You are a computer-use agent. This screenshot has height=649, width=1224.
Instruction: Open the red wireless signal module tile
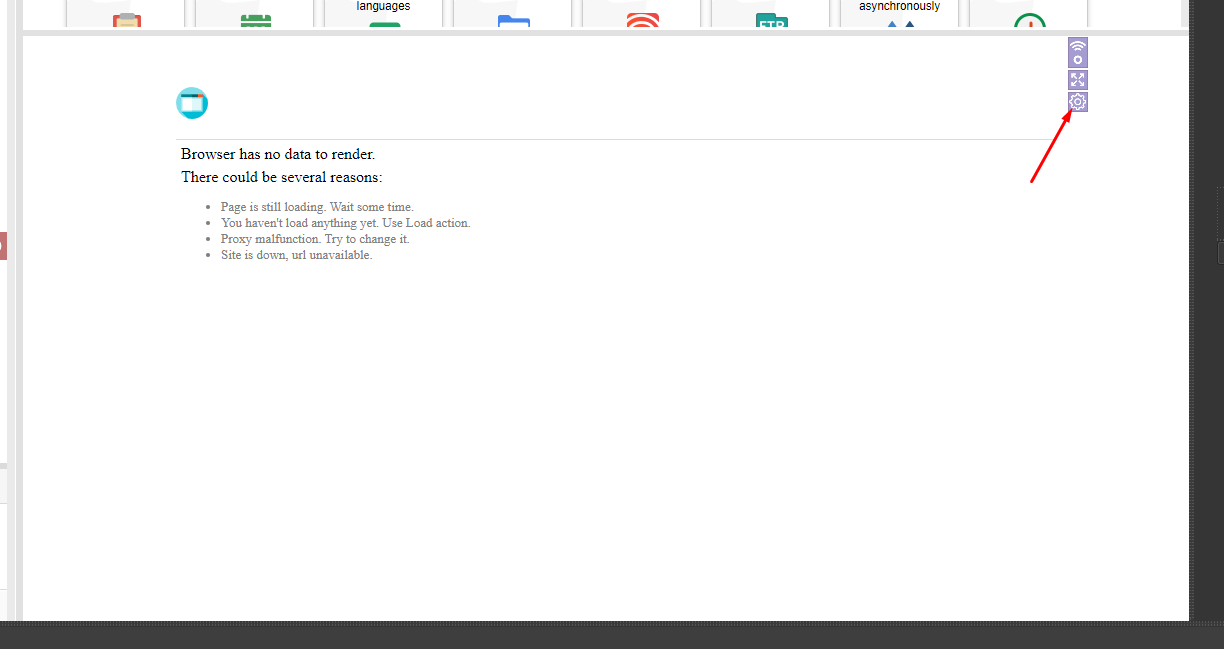pyautogui.click(x=642, y=16)
